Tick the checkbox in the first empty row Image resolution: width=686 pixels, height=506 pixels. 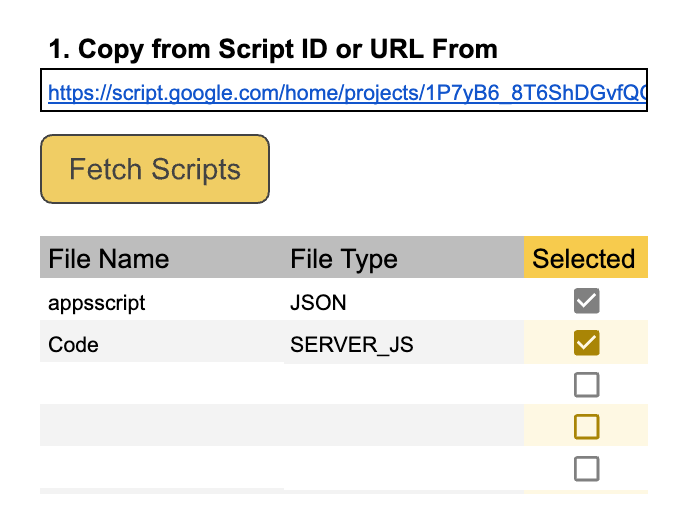[586, 384]
